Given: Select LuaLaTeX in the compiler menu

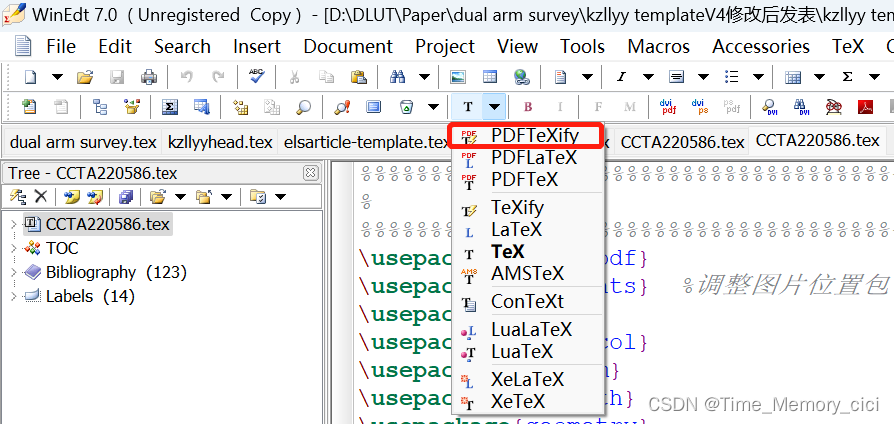Looking at the screenshot, I should (527, 330).
